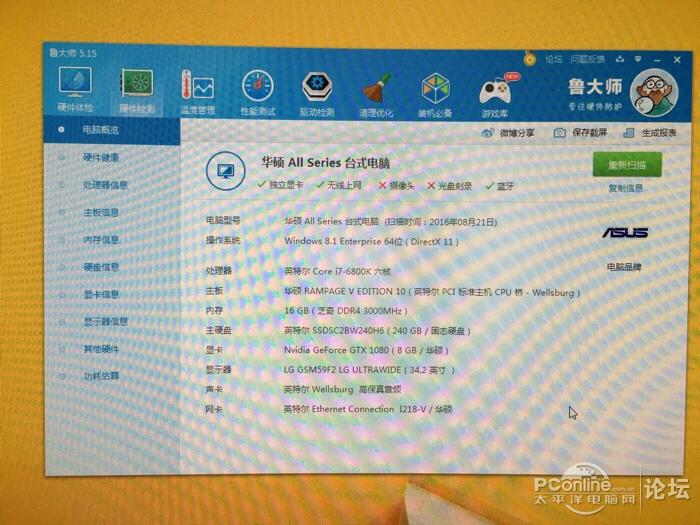Open 驱动检测 driver detection icon
The height and width of the screenshot is (525, 700).
pos(317,94)
